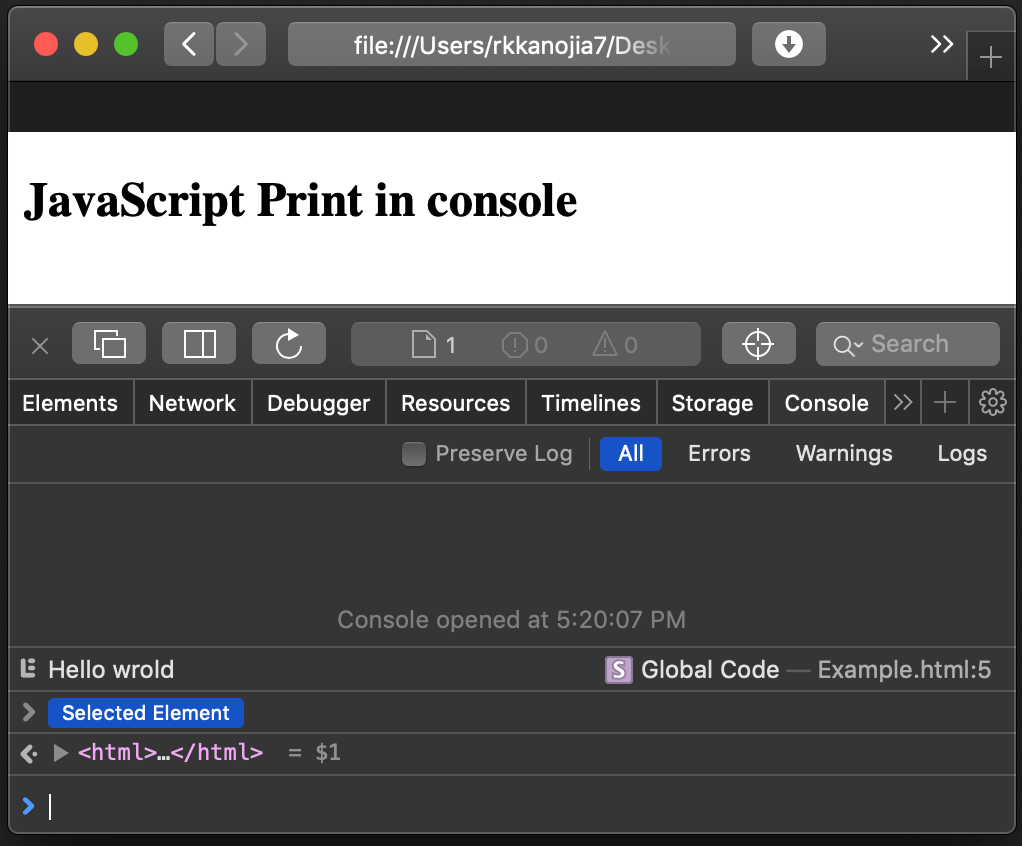Click the browser back navigation arrow
1022x846 pixels.
click(x=188, y=43)
